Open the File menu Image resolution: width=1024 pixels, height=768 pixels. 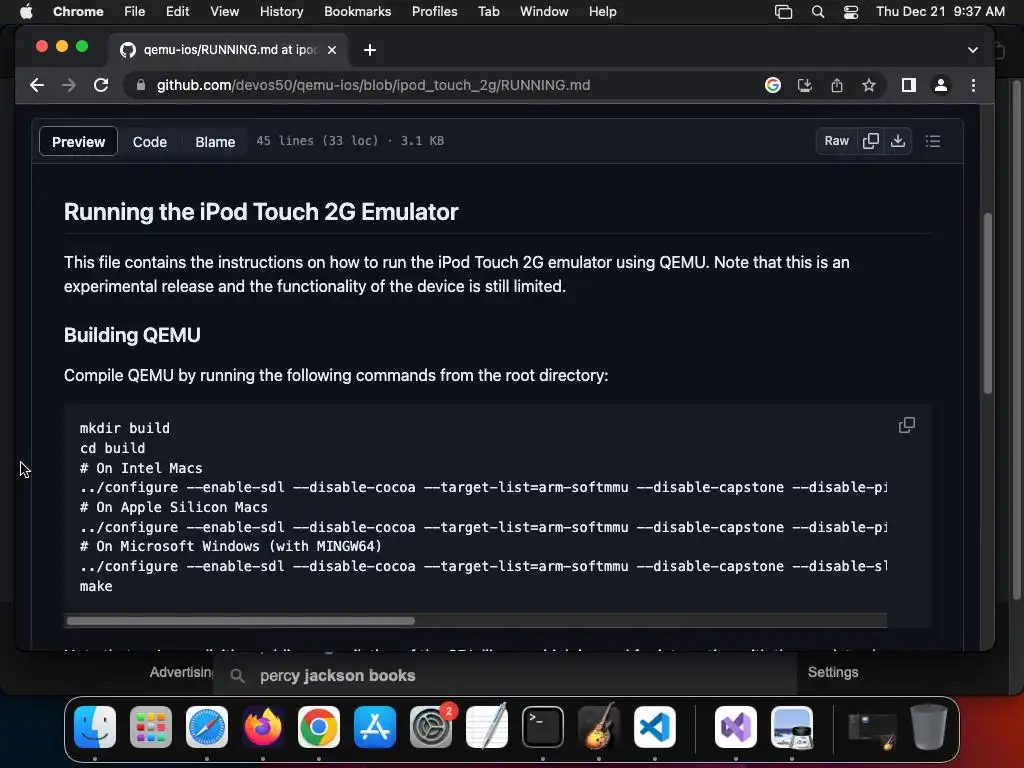135,12
